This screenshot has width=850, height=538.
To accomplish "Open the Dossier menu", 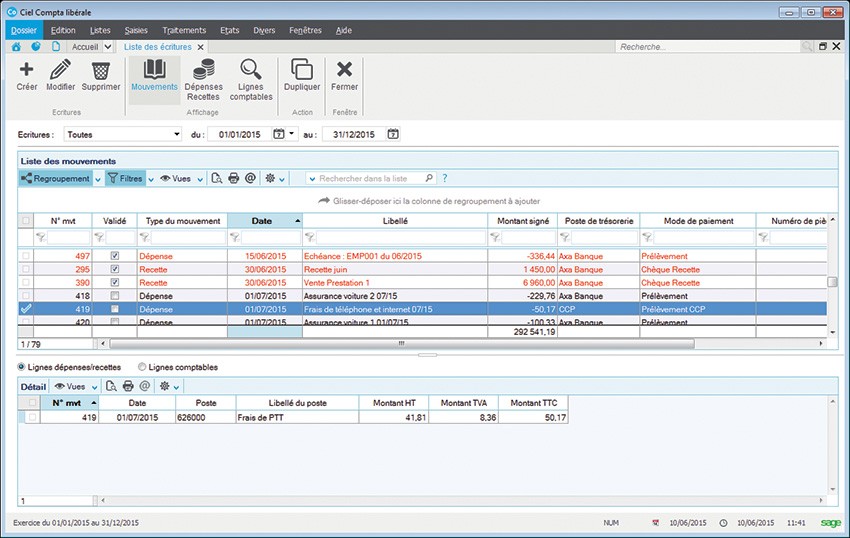I will [x=24, y=30].
